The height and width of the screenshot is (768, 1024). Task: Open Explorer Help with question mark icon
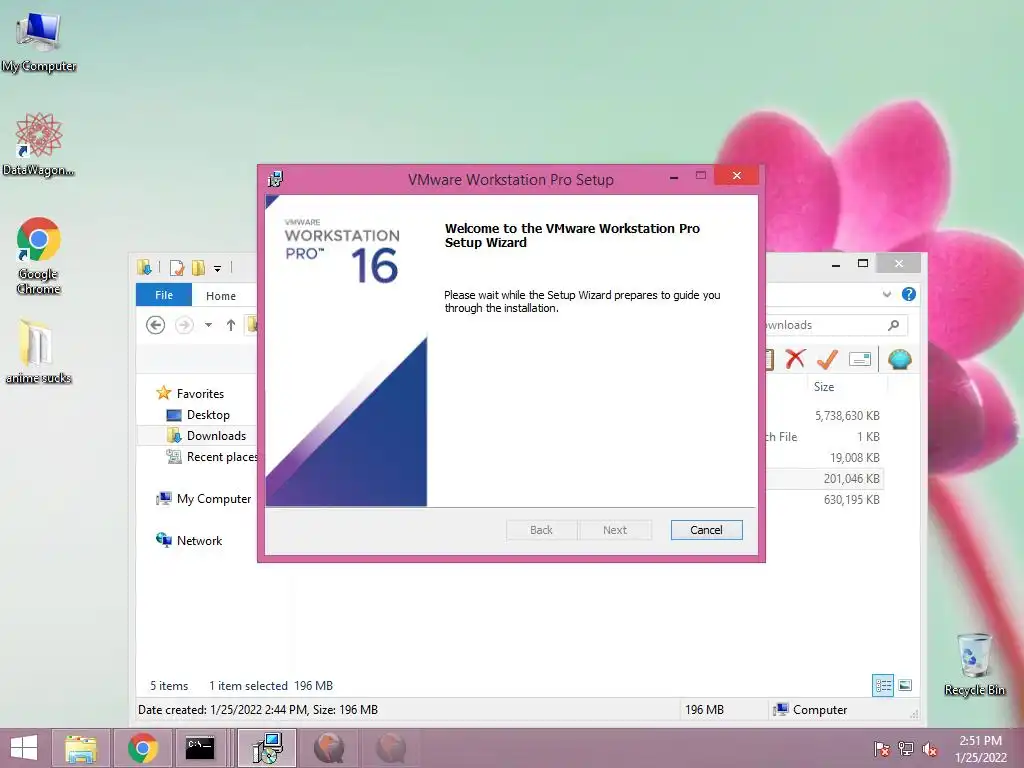908,294
